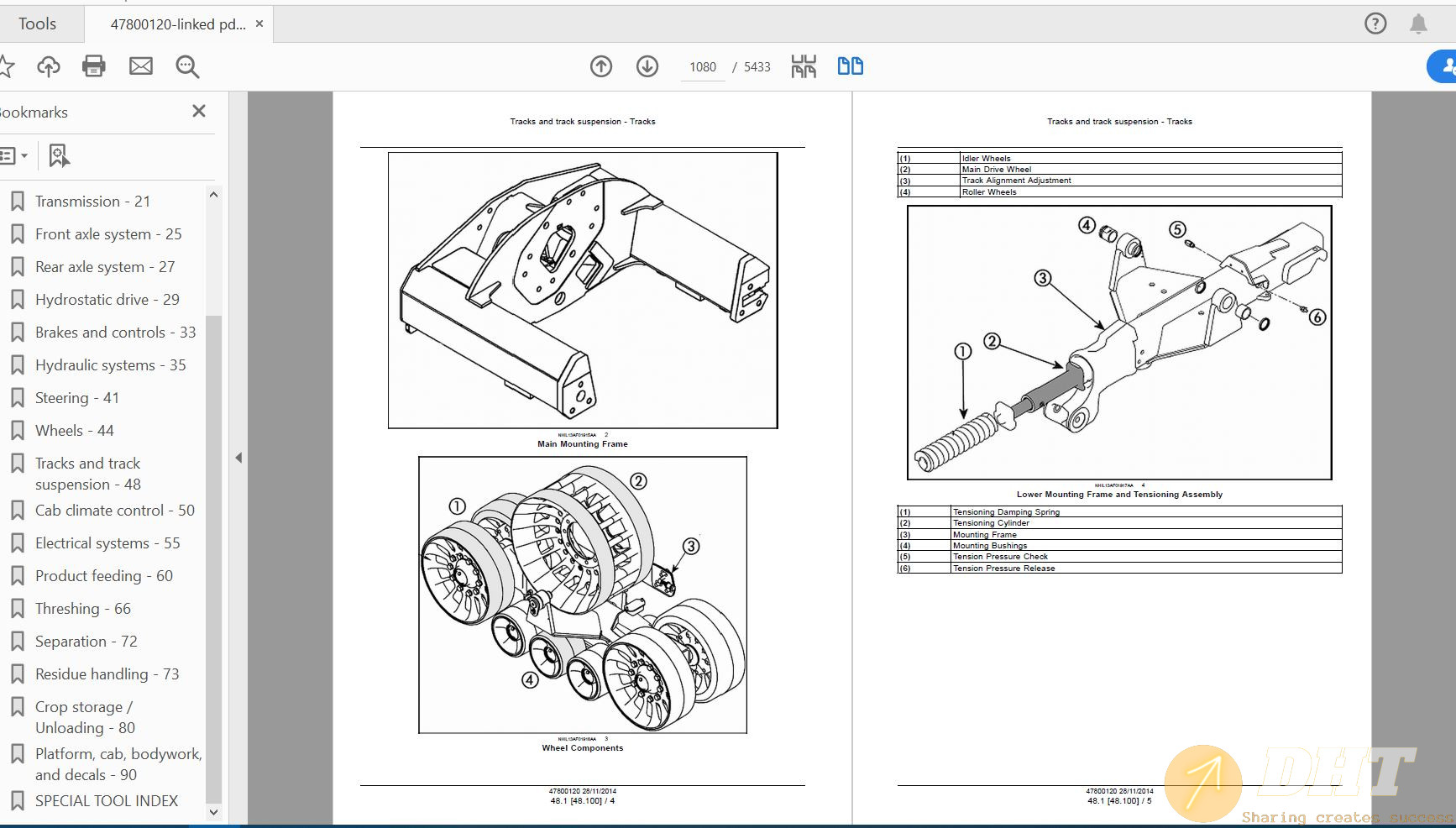Screen dimensions: 1456x828
Task: Open bookmark Hydraulic systems - 35
Action: [110, 365]
